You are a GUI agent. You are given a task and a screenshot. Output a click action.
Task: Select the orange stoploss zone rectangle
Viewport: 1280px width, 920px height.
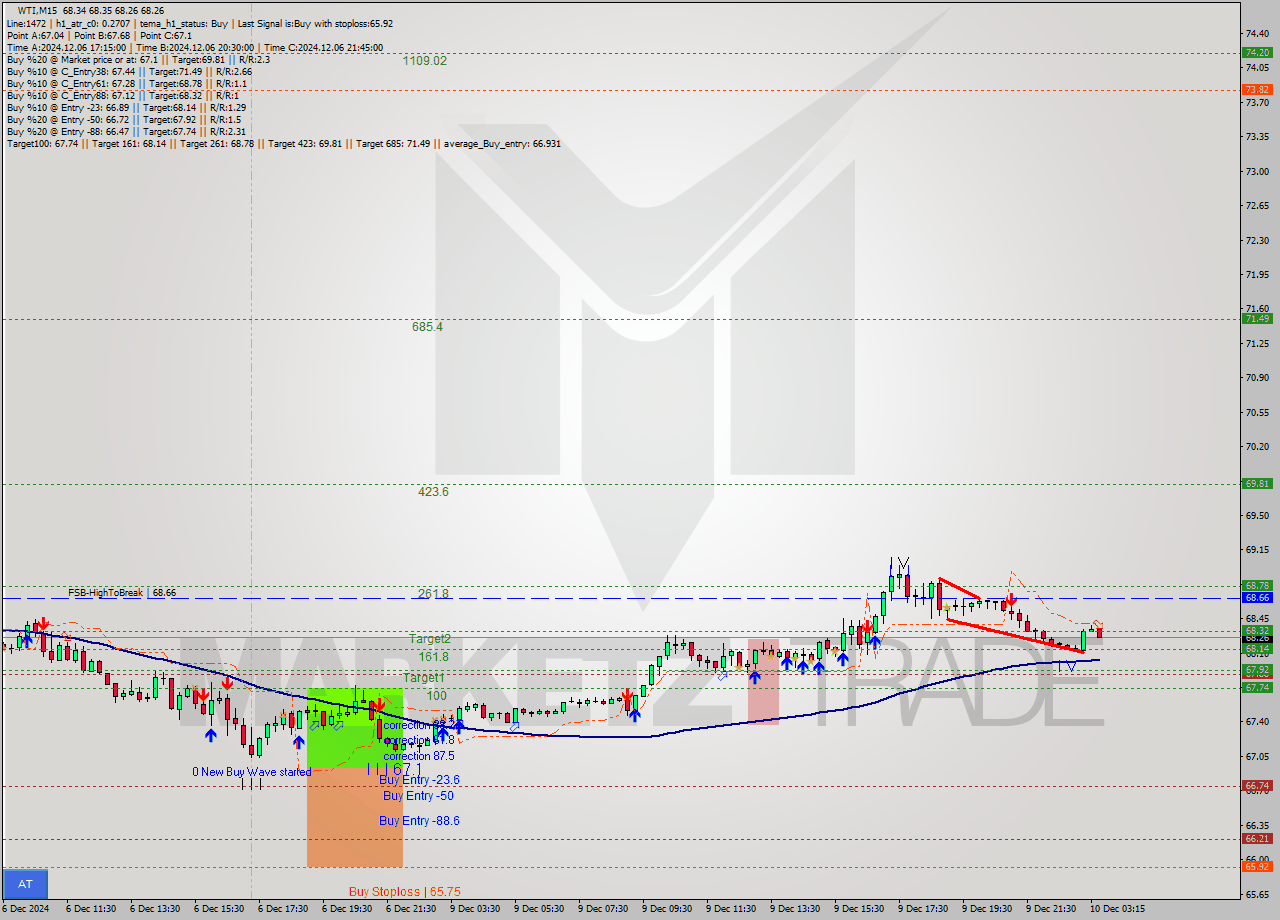354,817
